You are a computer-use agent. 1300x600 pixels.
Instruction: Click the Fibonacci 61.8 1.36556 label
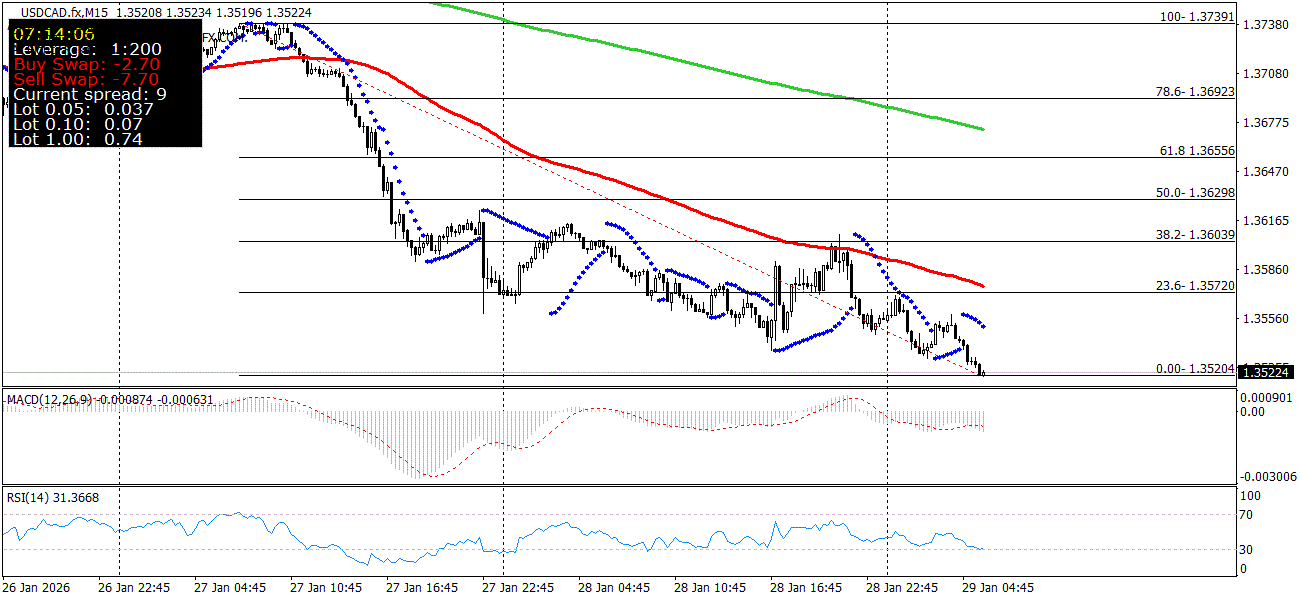[x=1197, y=150]
